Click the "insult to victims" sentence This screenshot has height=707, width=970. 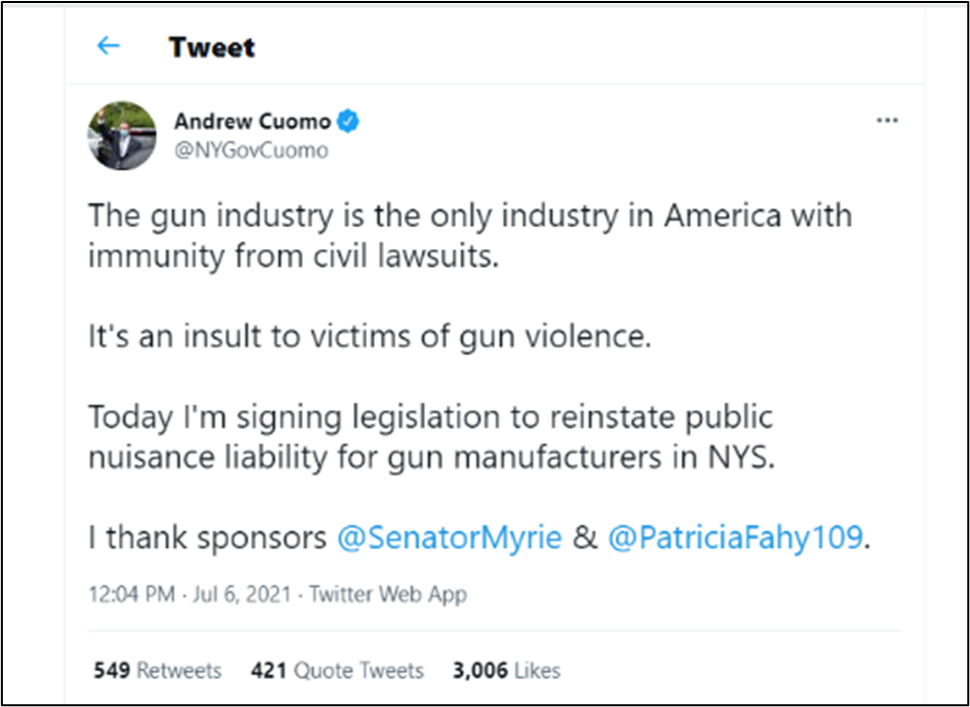369,336
